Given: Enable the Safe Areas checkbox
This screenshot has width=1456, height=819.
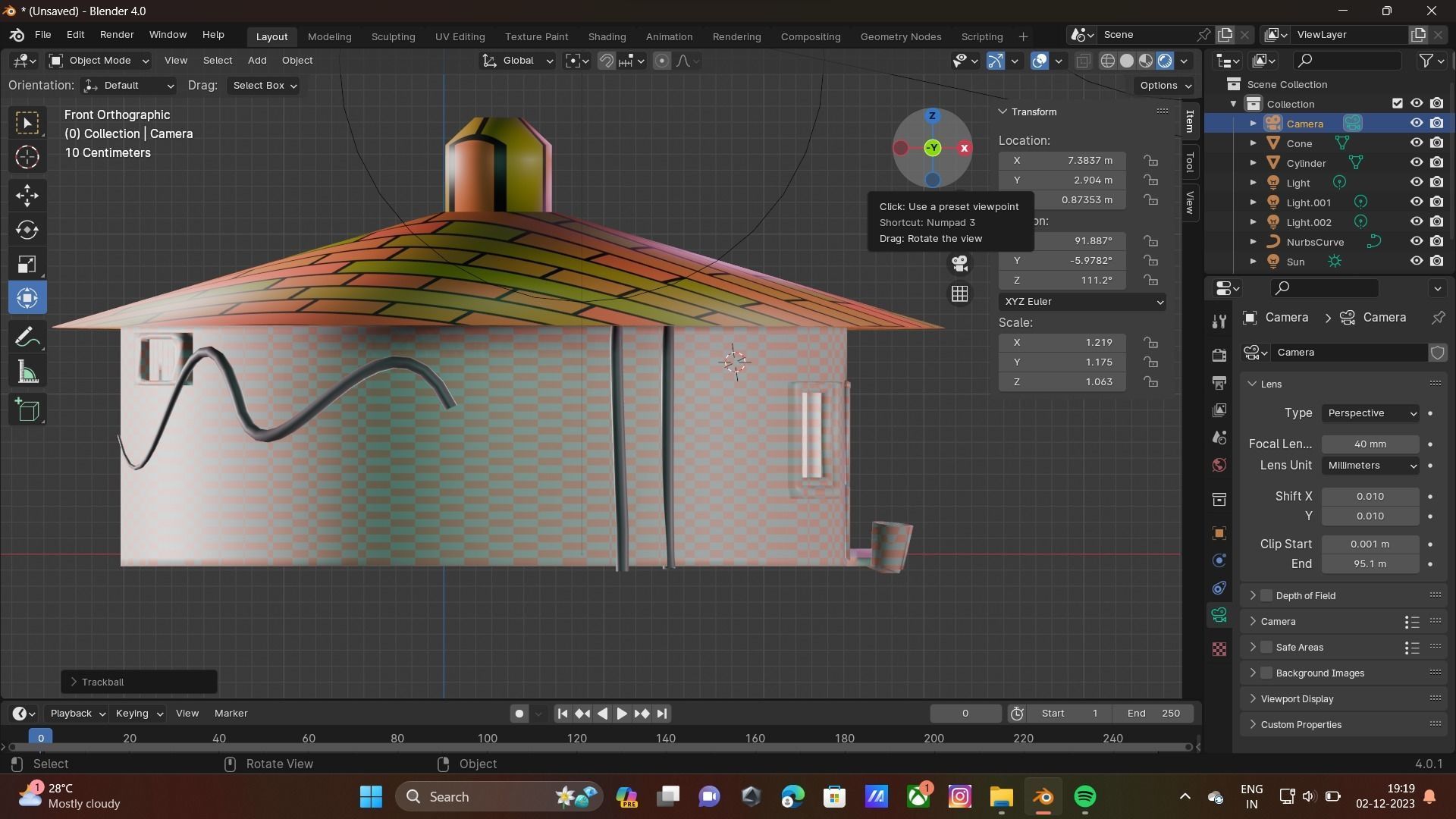Looking at the screenshot, I should click(x=1266, y=647).
